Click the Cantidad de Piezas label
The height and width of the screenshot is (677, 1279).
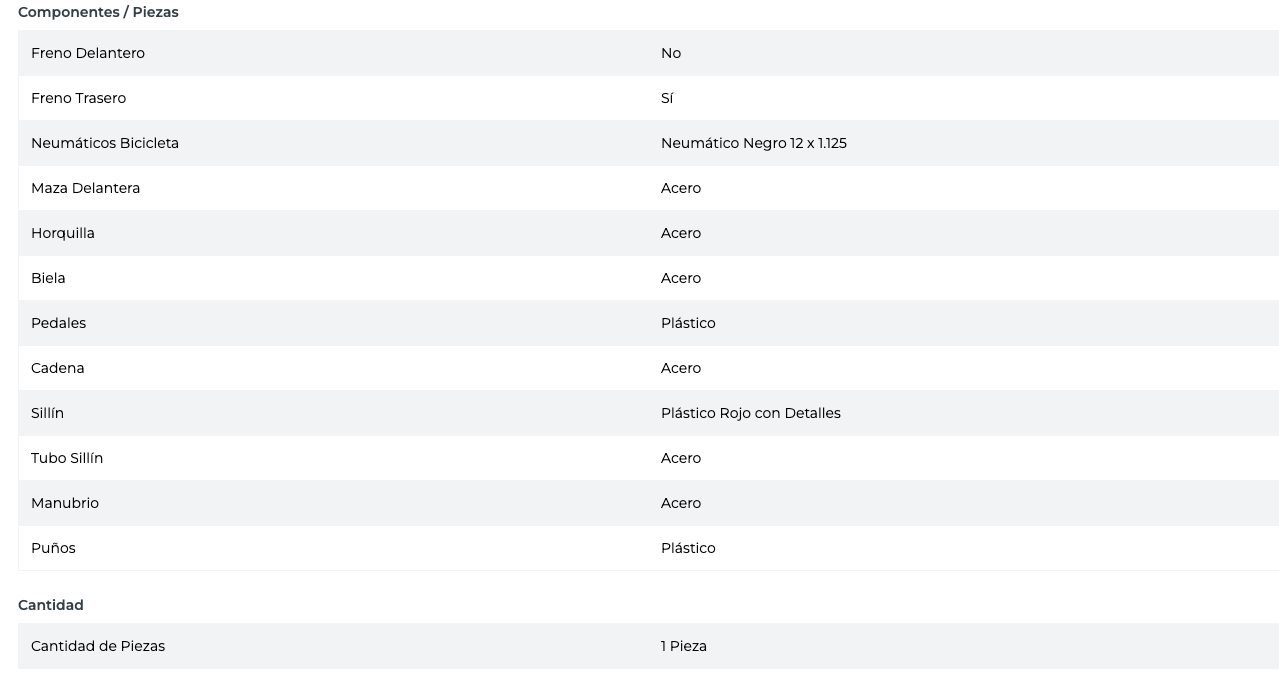pos(98,646)
